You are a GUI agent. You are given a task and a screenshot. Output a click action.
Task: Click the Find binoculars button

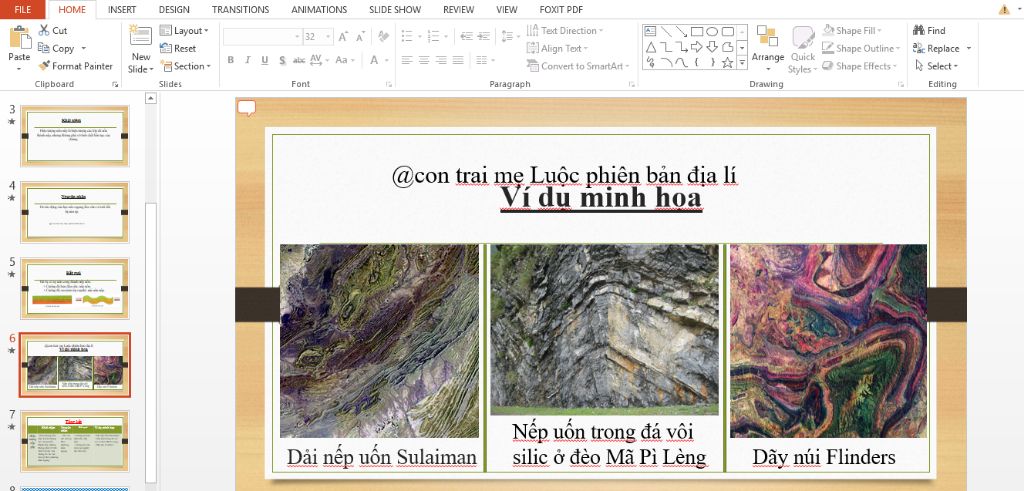point(929,31)
